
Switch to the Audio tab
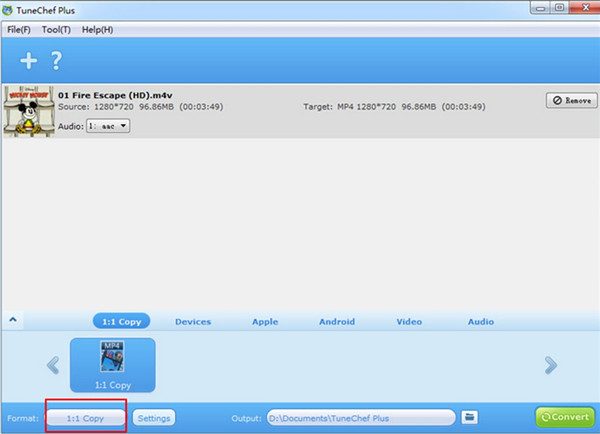coord(481,322)
